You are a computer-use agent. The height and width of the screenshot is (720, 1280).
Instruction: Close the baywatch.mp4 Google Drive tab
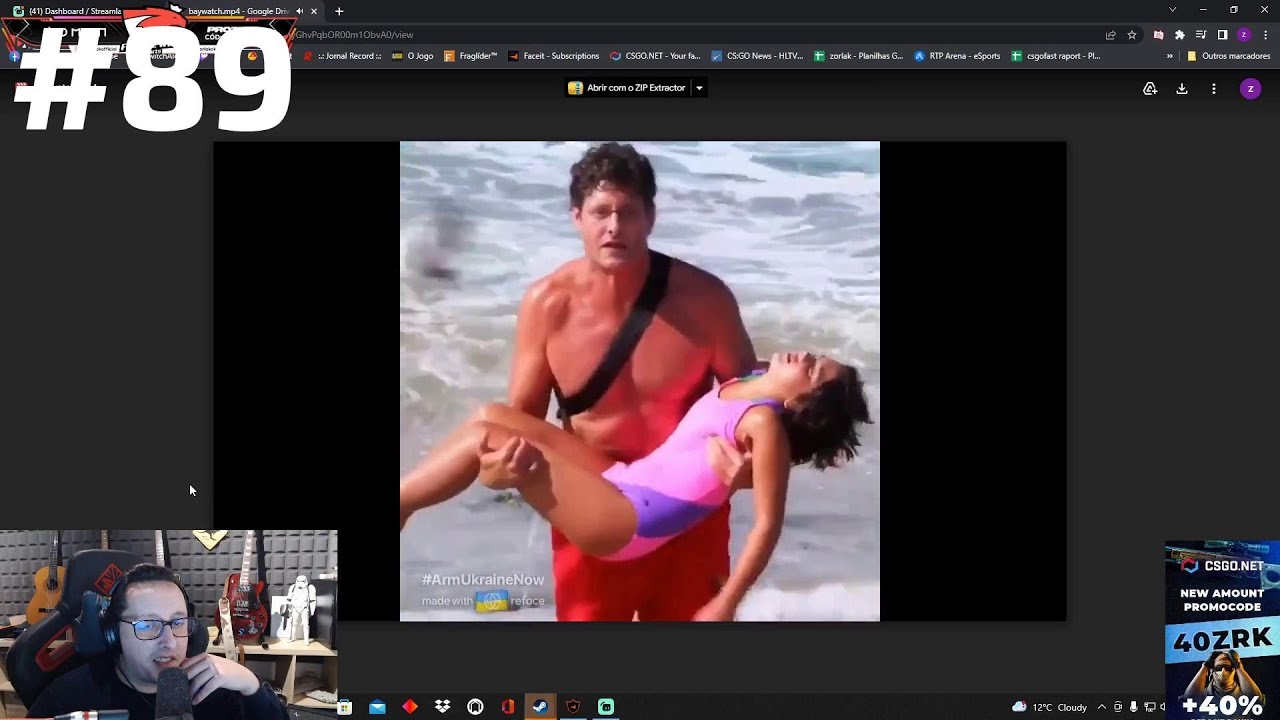[314, 11]
